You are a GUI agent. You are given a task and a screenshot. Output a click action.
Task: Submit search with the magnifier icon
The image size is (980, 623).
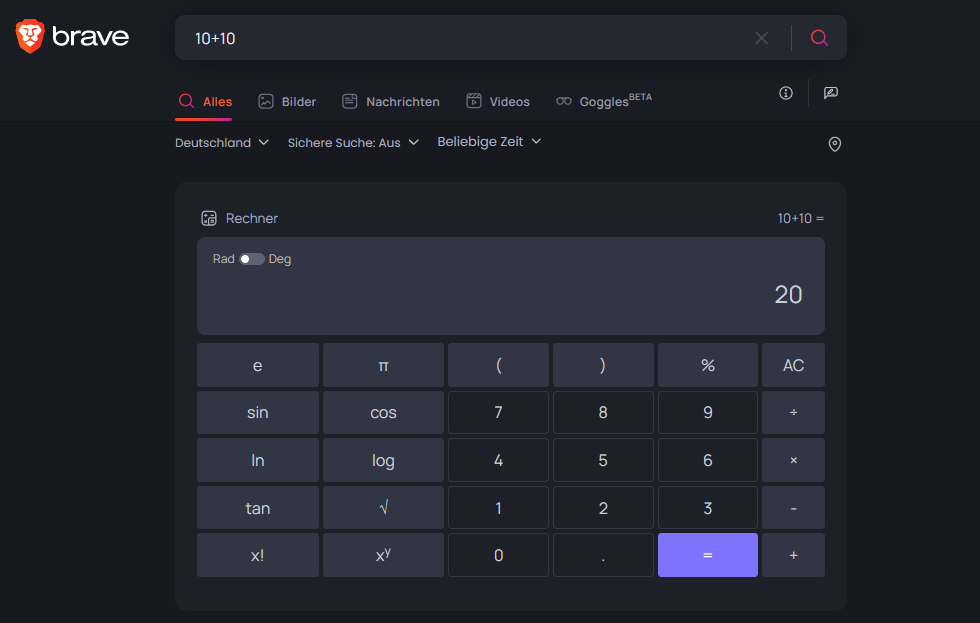point(819,38)
